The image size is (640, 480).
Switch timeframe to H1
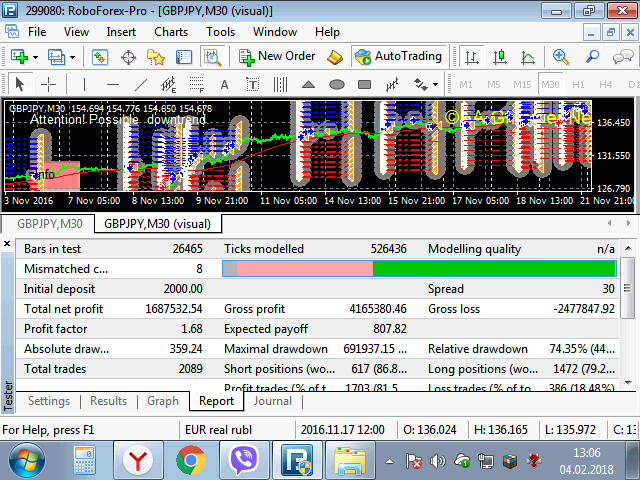click(x=578, y=84)
